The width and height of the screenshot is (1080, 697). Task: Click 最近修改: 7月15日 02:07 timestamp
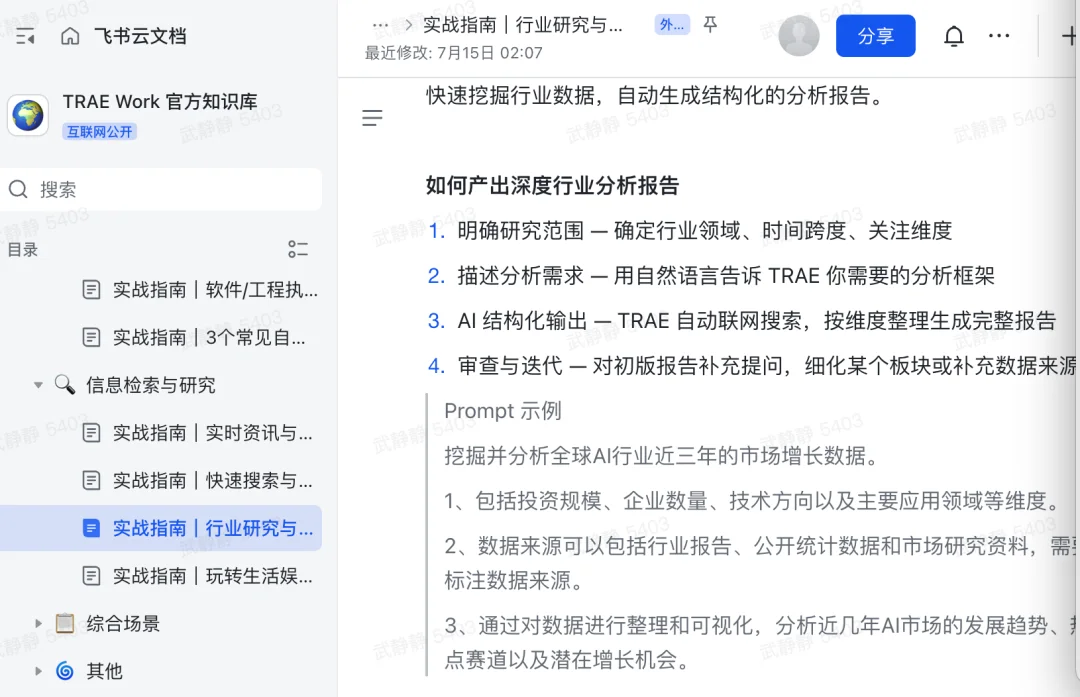click(x=453, y=53)
